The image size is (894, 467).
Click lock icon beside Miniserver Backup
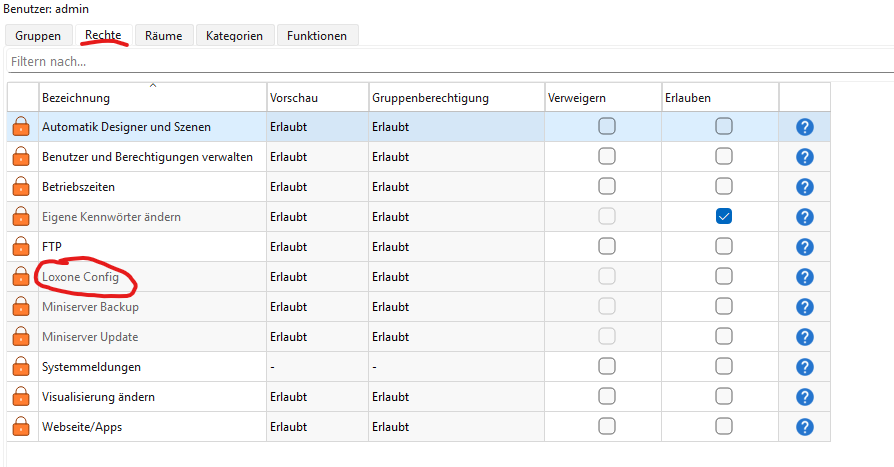pyautogui.click(x=21, y=307)
